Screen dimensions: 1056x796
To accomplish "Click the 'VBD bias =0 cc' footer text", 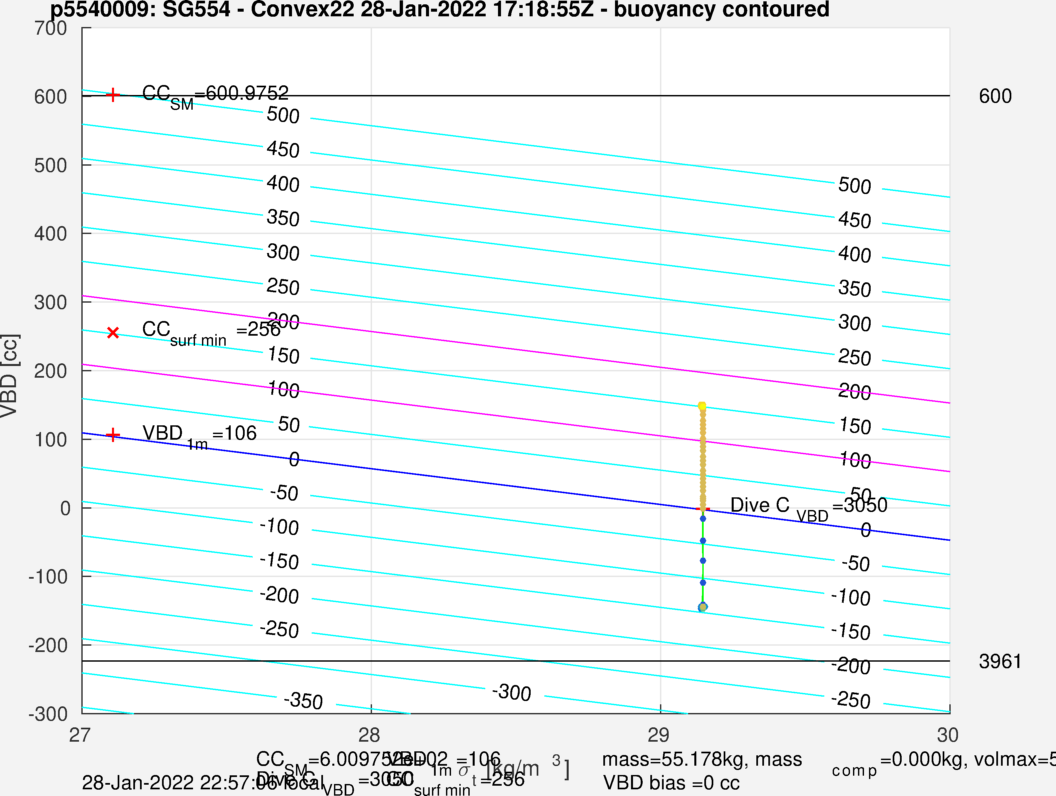I will click(671, 783).
